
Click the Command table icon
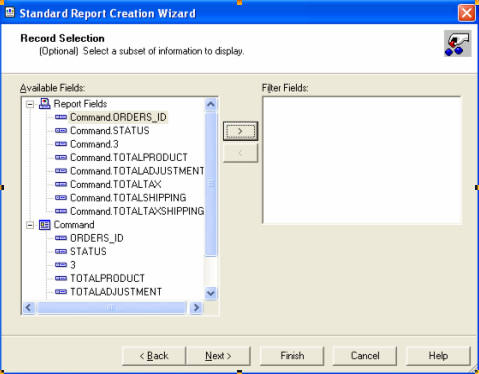click(44, 225)
